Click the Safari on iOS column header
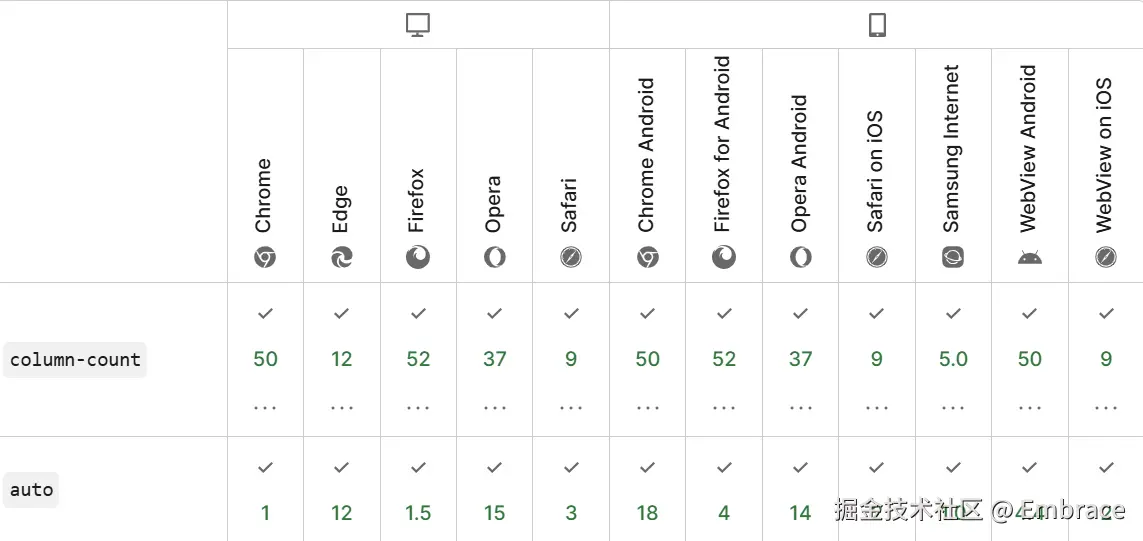This screenshot has height=541, width=1143. coord(876,170)
